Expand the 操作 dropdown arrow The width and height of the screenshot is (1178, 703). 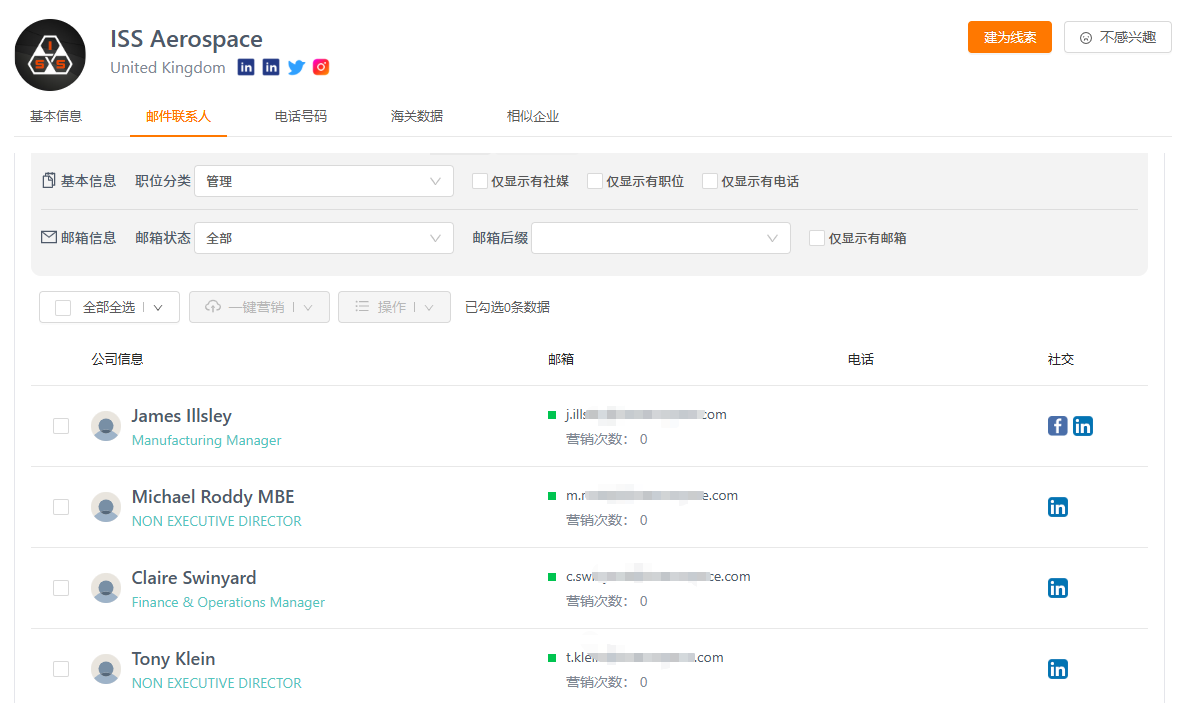[429, 307]
